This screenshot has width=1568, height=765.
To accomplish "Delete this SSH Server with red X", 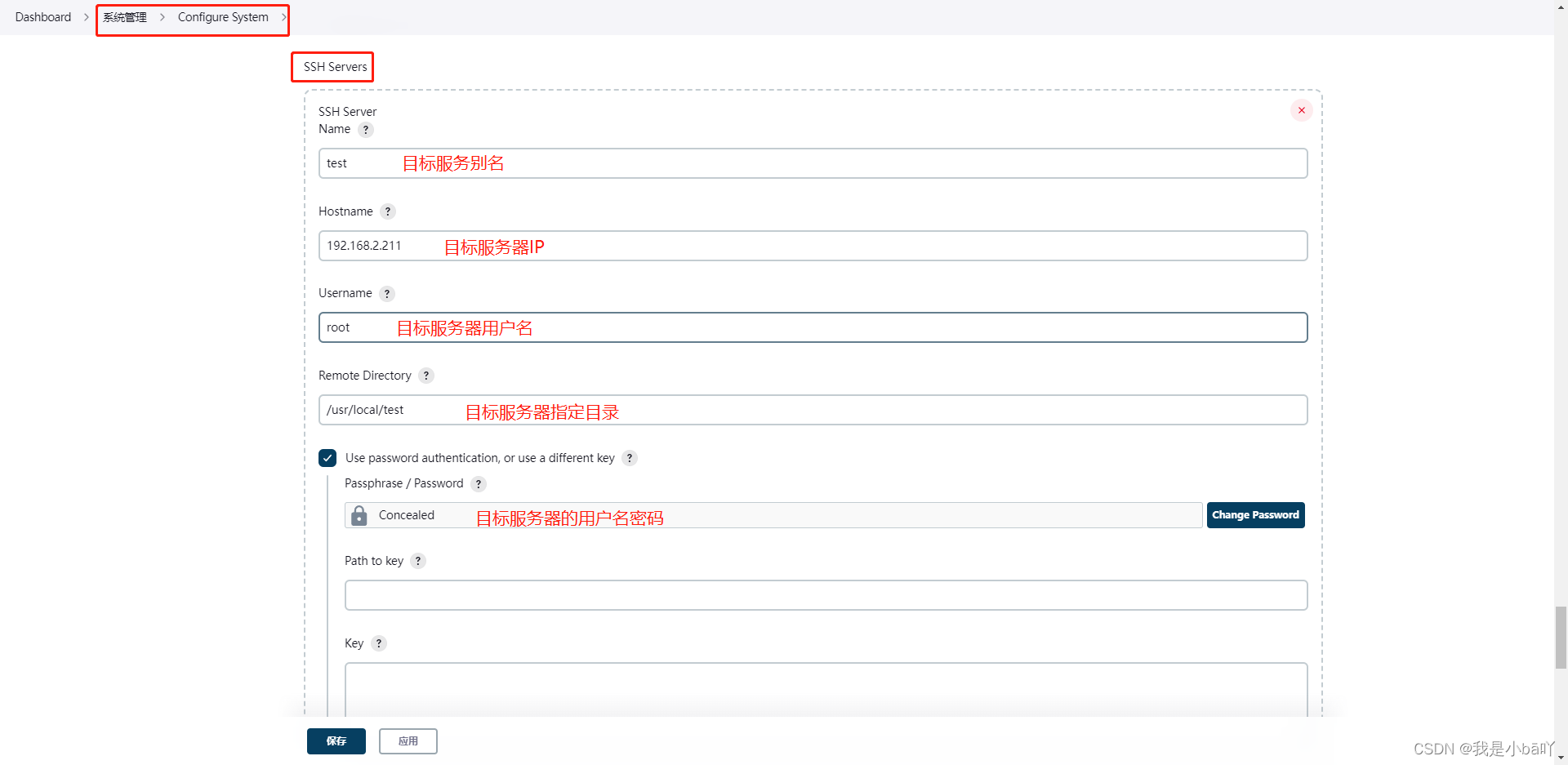I will pos(1302,110).
